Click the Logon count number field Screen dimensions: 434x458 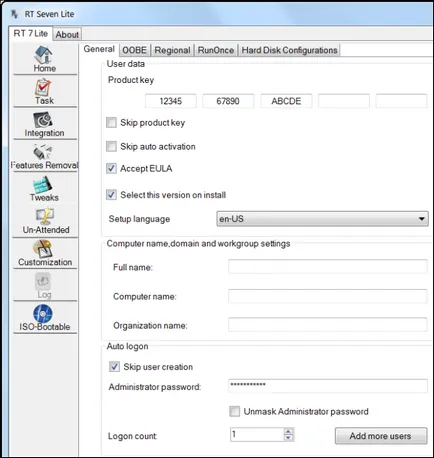(257, 434)
